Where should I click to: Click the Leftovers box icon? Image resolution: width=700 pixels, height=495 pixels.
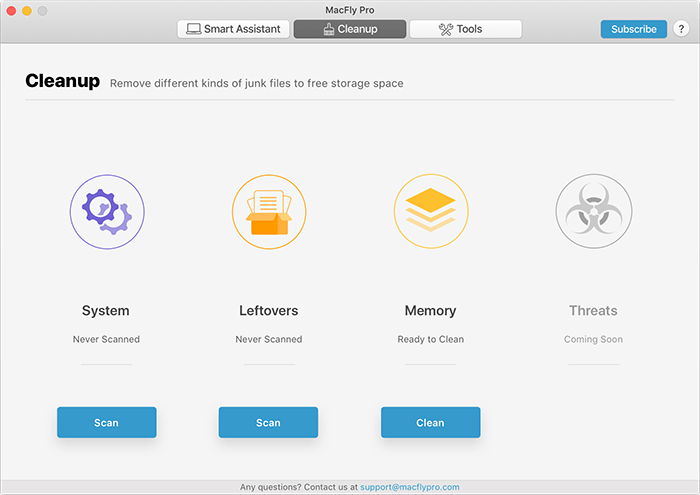coord(269,212)
